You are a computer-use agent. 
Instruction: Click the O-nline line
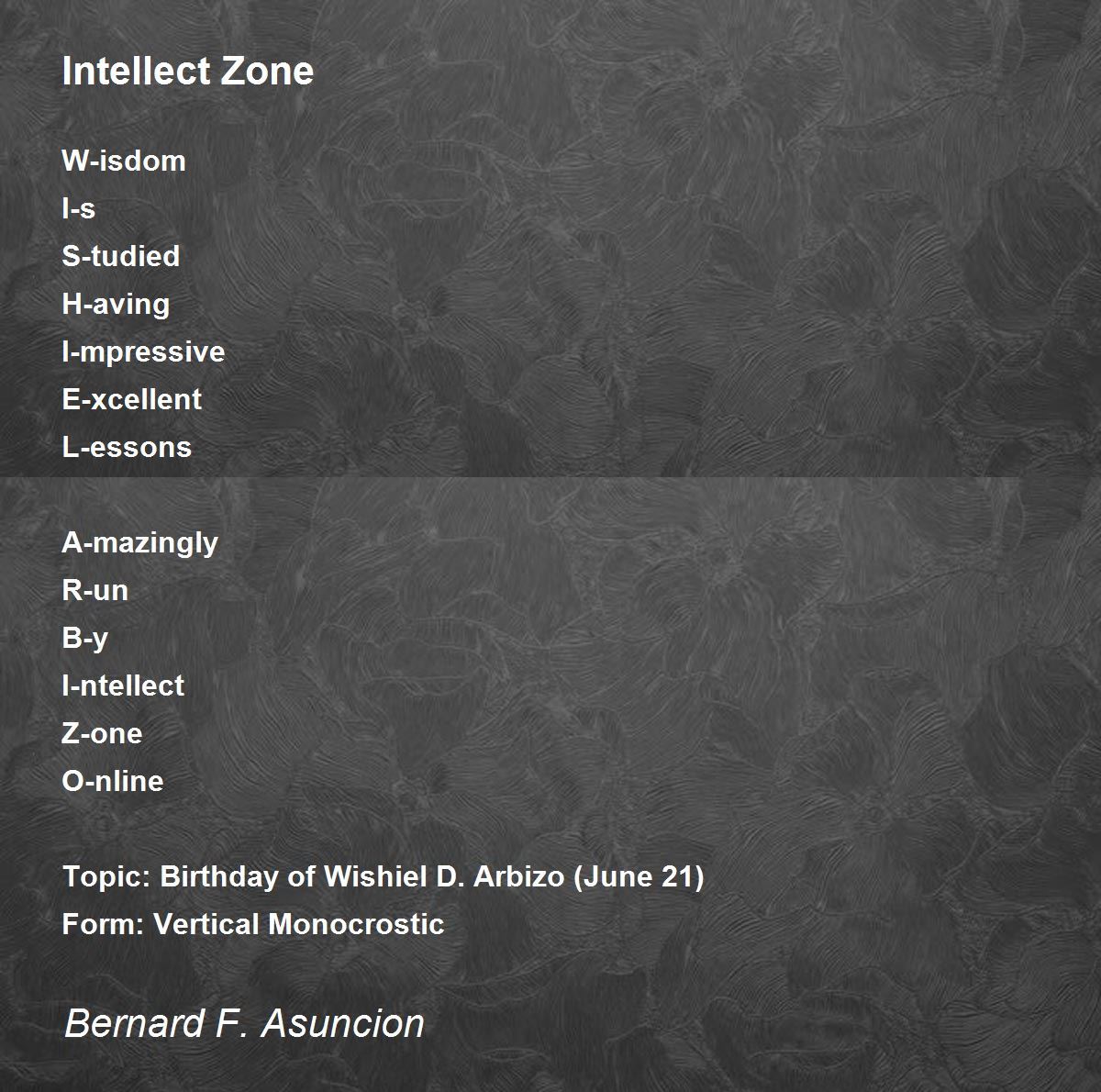113,781
